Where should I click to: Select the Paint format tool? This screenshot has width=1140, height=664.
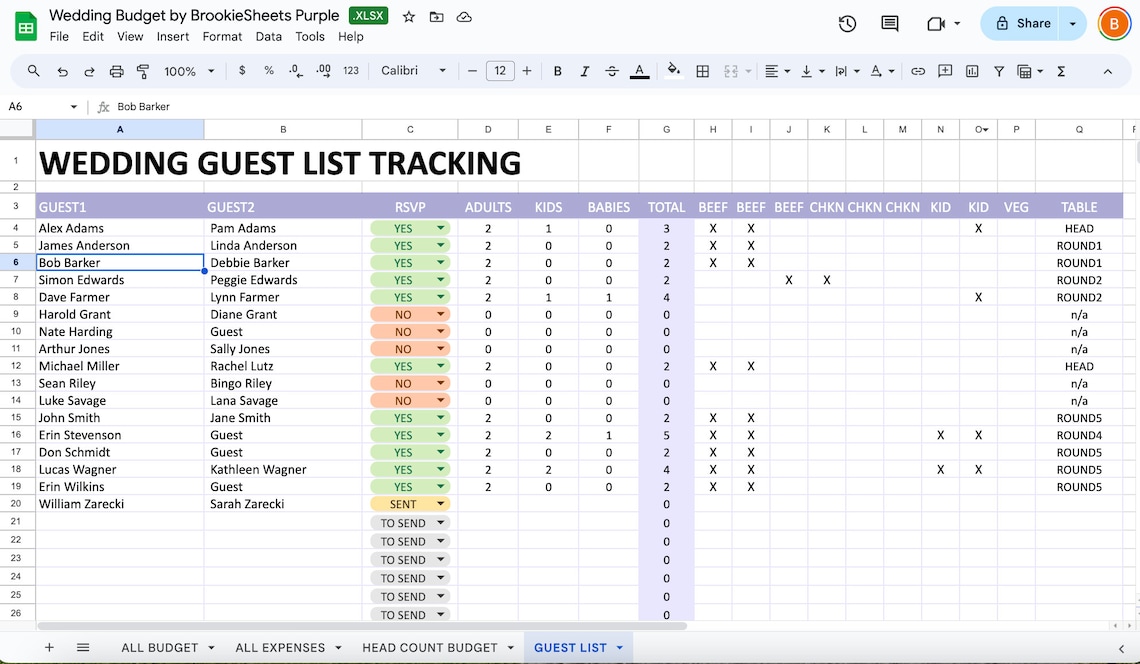point(142,71)
